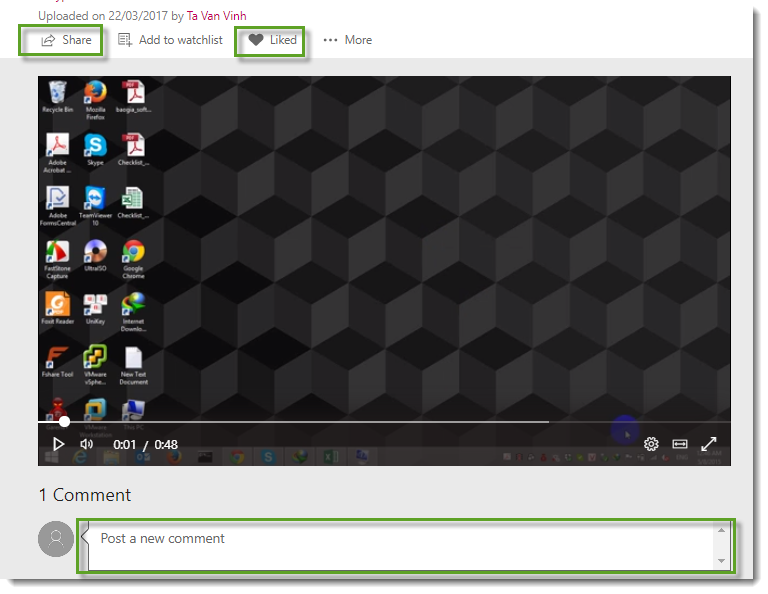Toggle theater mode width icon
The width and height of the screenshot is (768, 594).
click(x=680, y=444)
